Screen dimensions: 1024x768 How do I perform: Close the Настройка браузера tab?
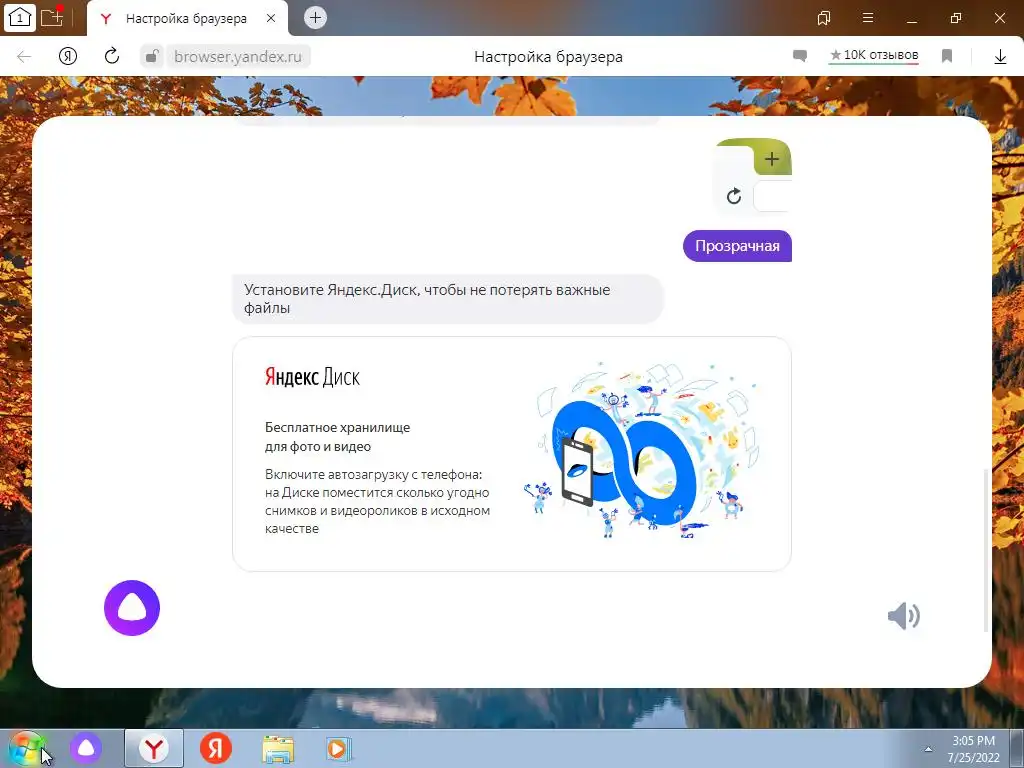(271, 18)
